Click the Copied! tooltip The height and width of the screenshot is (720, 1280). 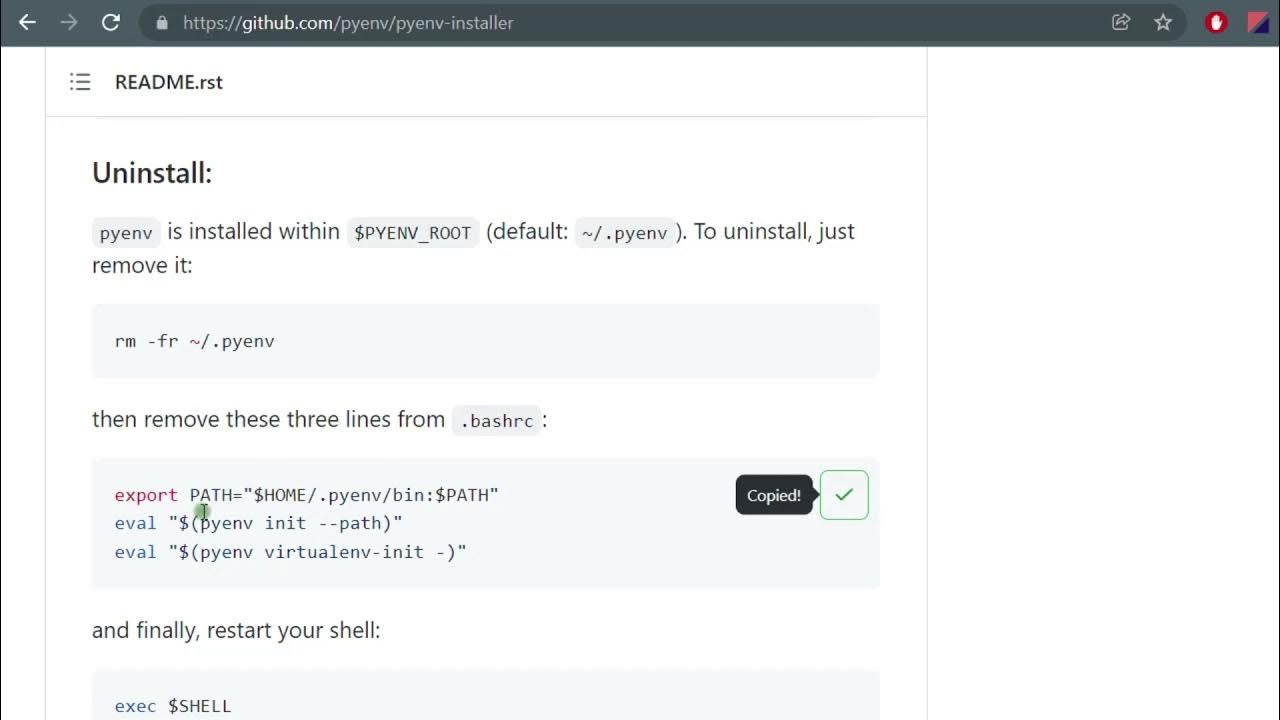[x=774, y=495]
